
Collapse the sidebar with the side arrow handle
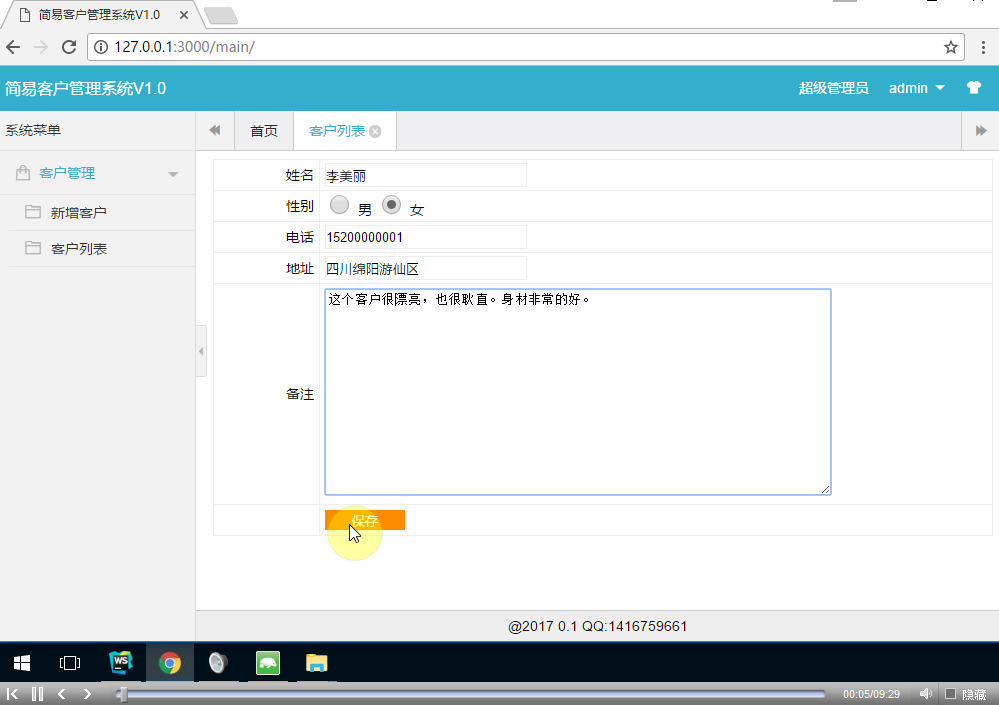tap(201, 351)
